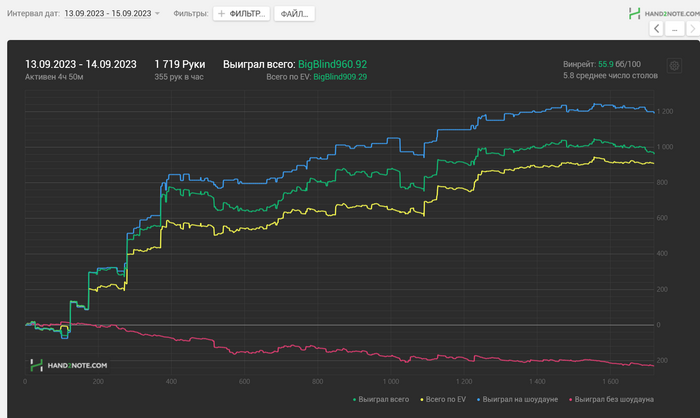The height and width of the screenshot is (418, 700).
Task: Click the small arrow next to date interval
Action: (157, 14)
